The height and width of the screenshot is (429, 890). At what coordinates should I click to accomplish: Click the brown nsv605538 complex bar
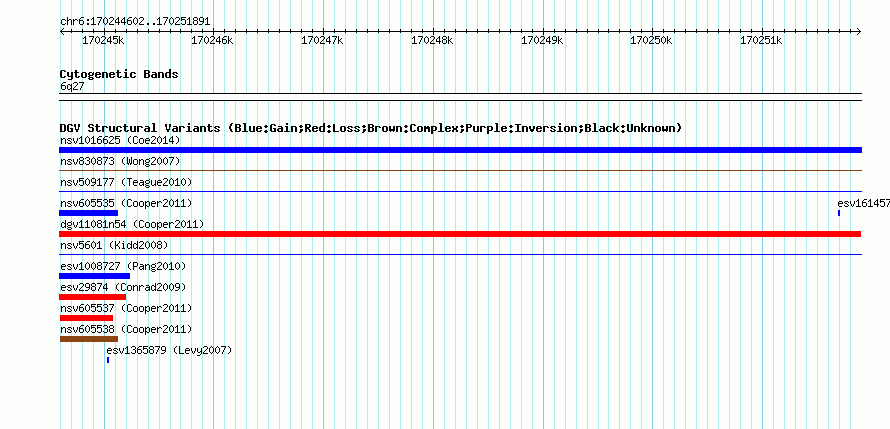[89, 339]
